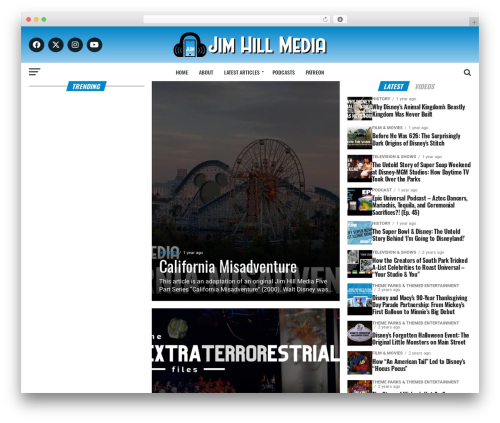Click the browser address bar
The height and width of the screenshot is (423, 500).
pos(237,20)
